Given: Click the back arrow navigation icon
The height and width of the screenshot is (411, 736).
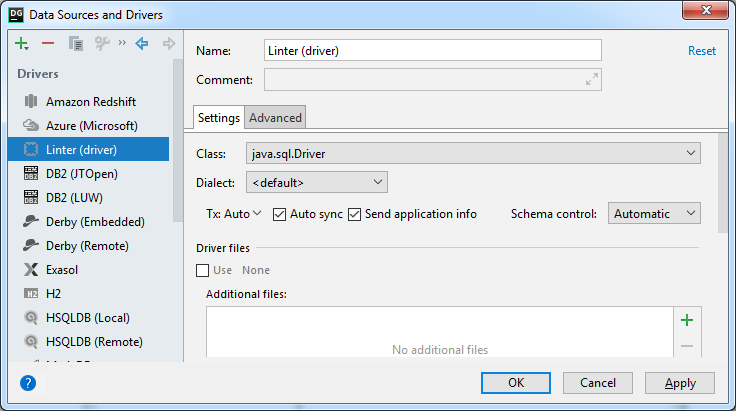Looking at the screenshot, I should point(142,44).
